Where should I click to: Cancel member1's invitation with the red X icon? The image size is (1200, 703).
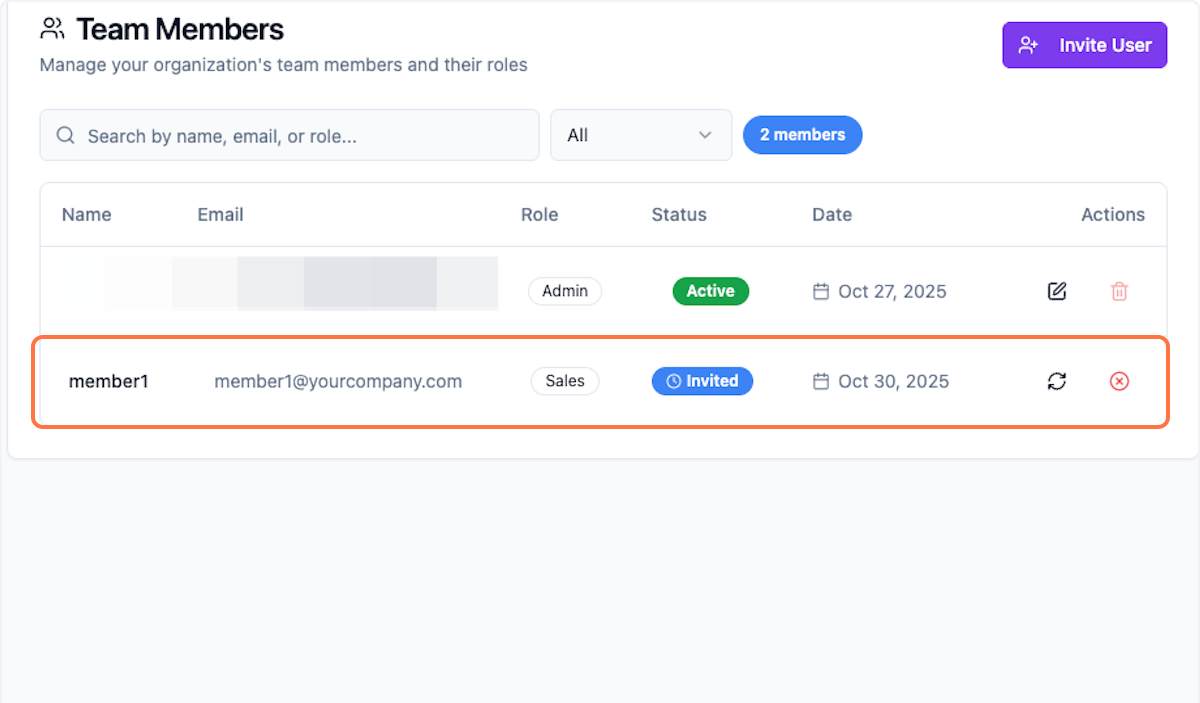point(1119,381)
